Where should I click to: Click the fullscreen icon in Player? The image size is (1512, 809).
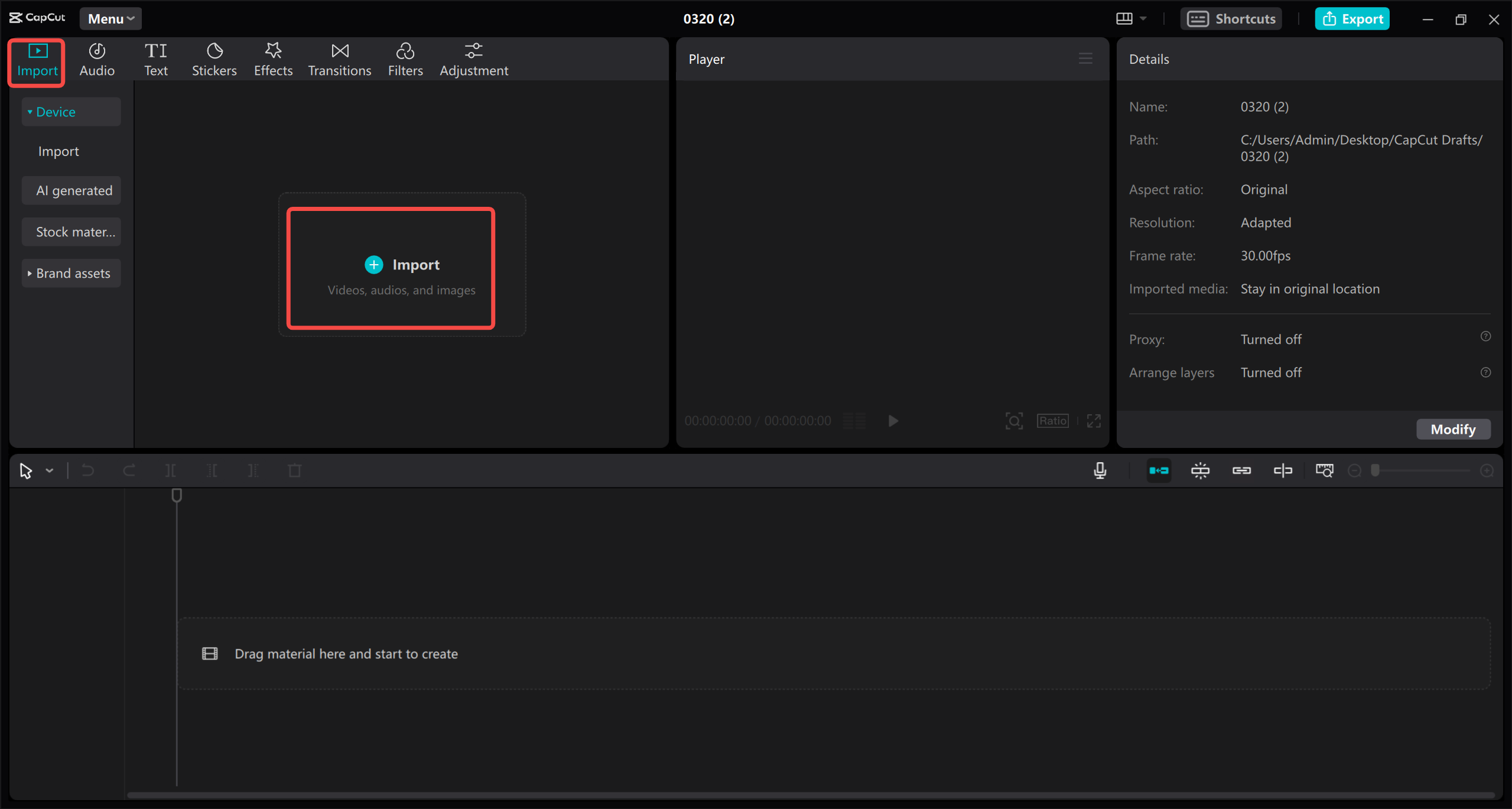pyautogui.click(x=1094, y=421)
